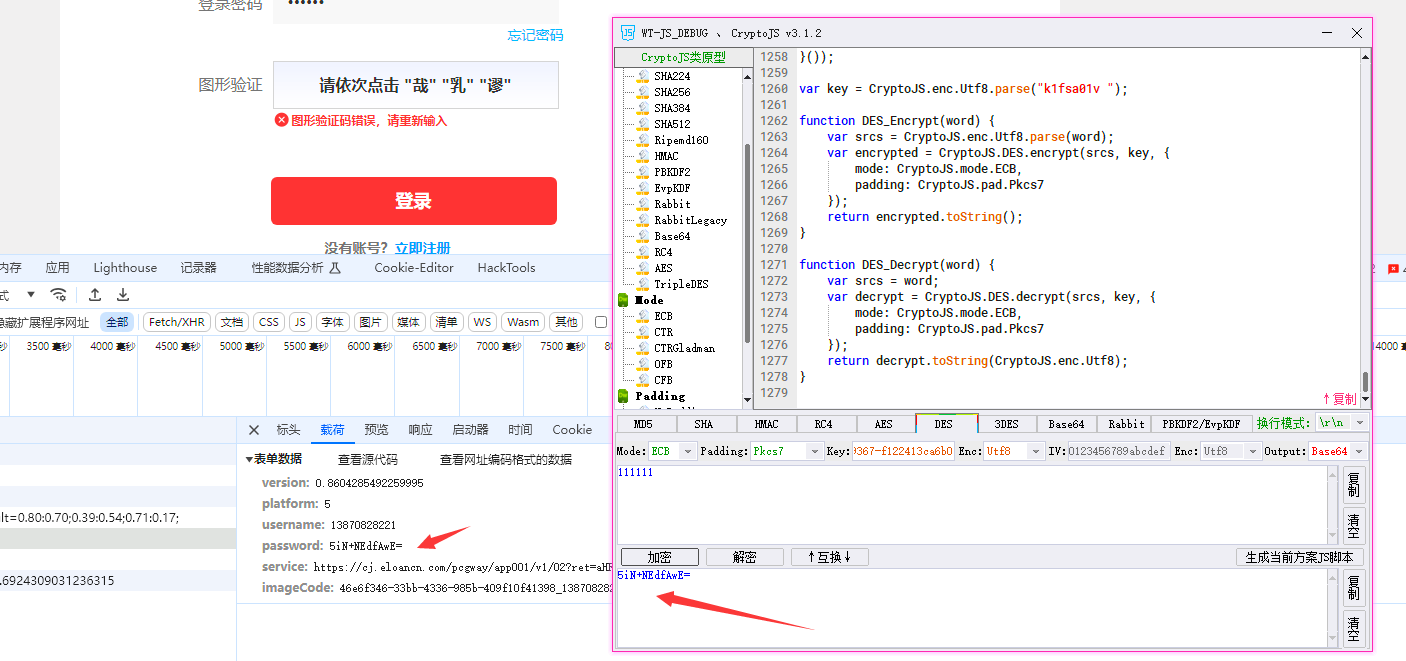Open the 响应 response tab
The height and width of the screenshot is (661, 1406).
click(420, 430)
